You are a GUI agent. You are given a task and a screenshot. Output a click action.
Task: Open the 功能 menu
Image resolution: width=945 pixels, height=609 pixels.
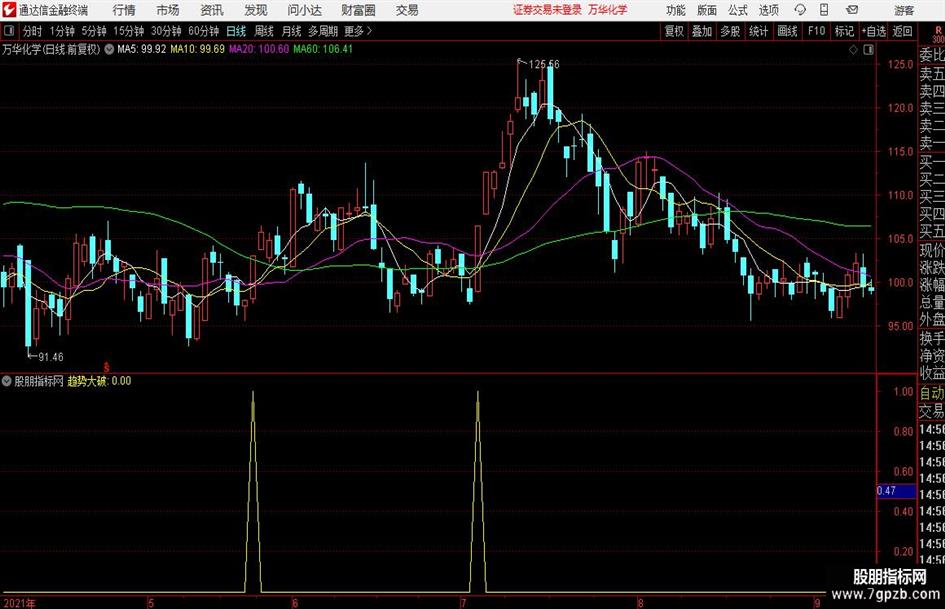[x=676, y=10]
